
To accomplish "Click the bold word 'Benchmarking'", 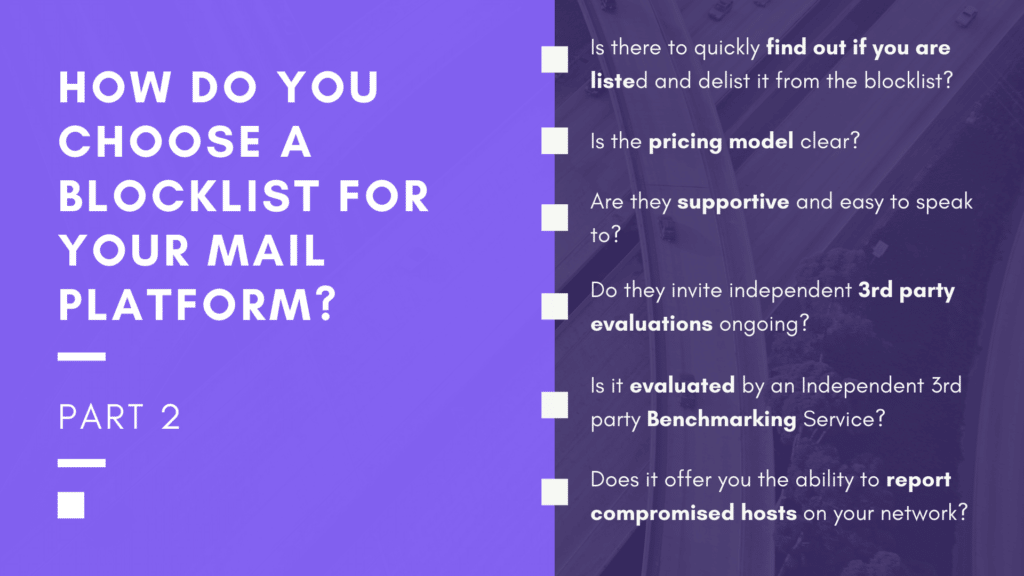I will tap(722, 419).
